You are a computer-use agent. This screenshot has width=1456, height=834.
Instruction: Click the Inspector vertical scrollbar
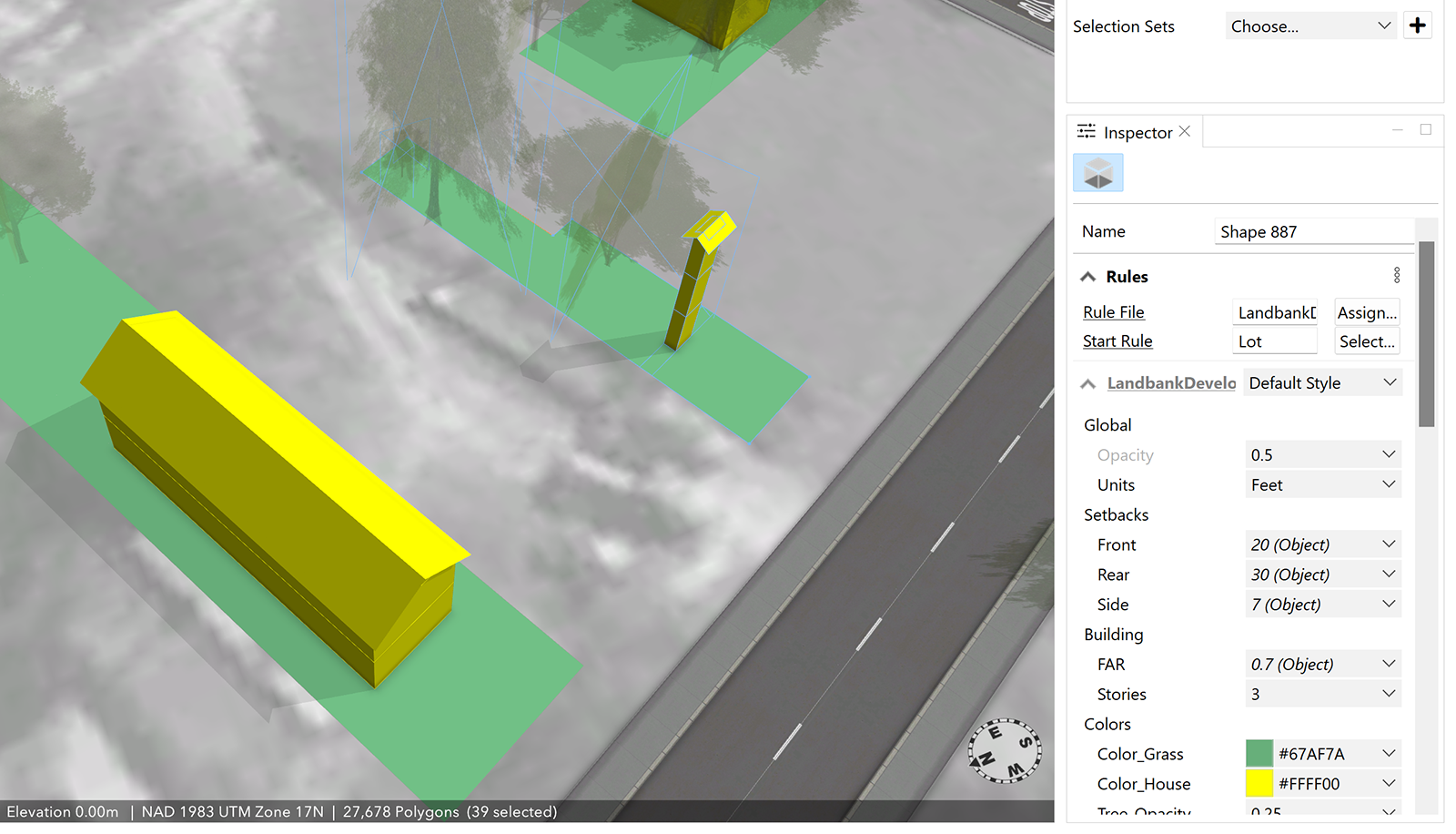point(1426,333)
